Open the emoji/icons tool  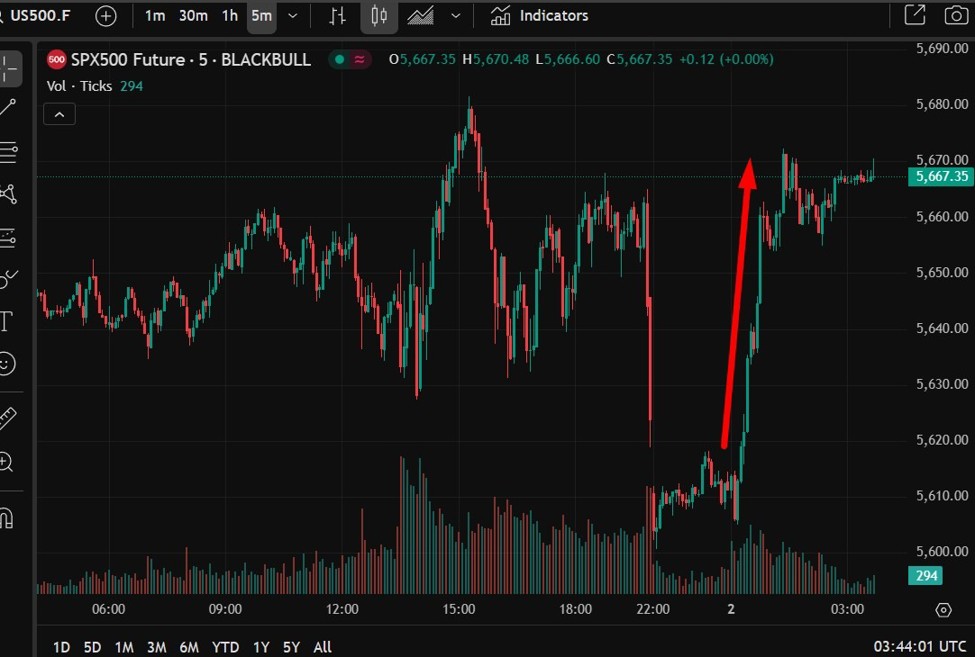(x=6, y=364)
